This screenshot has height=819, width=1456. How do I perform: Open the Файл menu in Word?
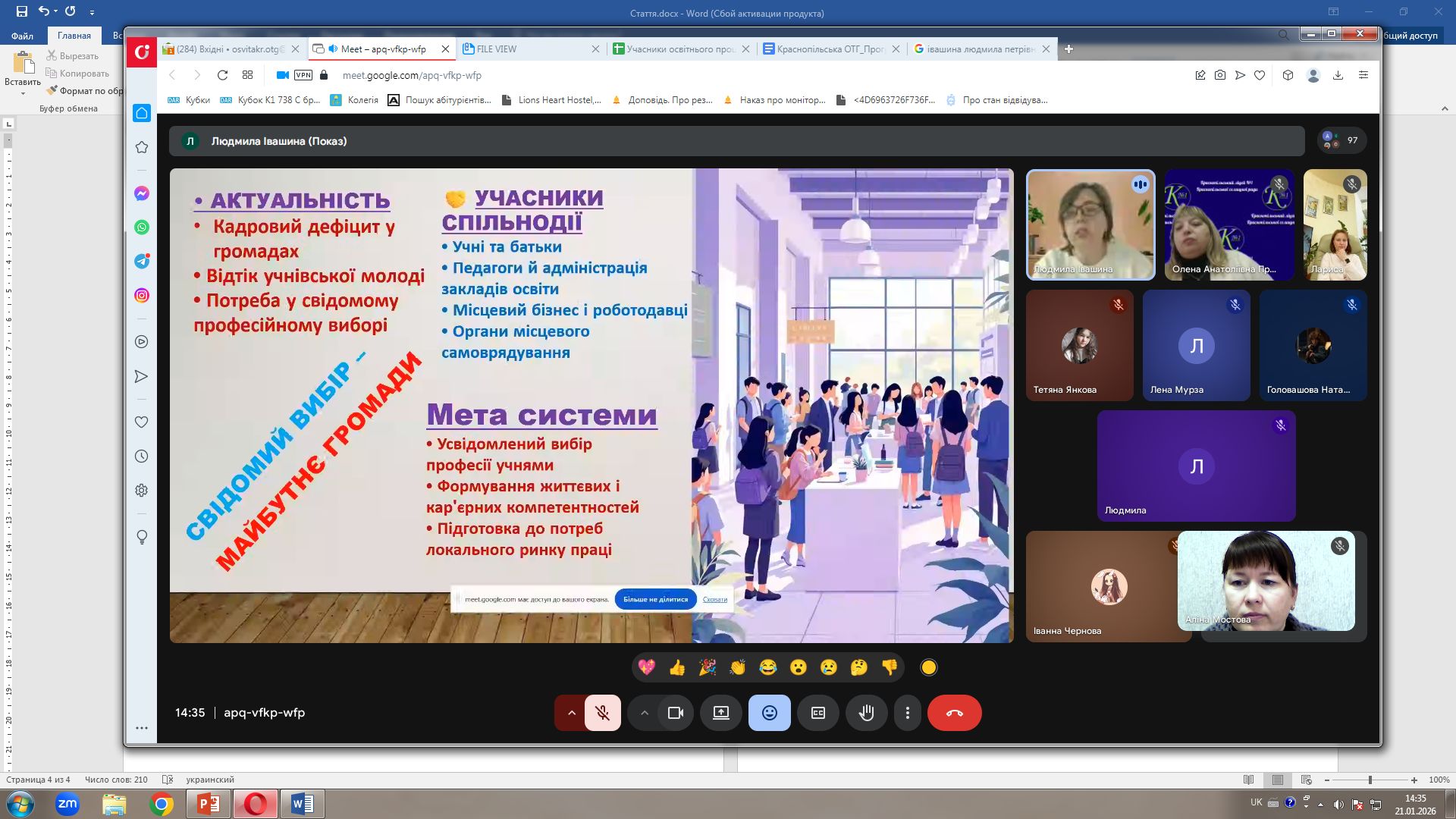pos(23,36)
